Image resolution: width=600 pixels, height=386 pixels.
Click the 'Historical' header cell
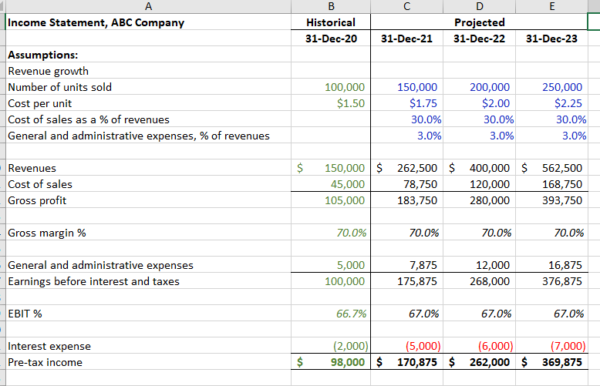coord(331,22)
